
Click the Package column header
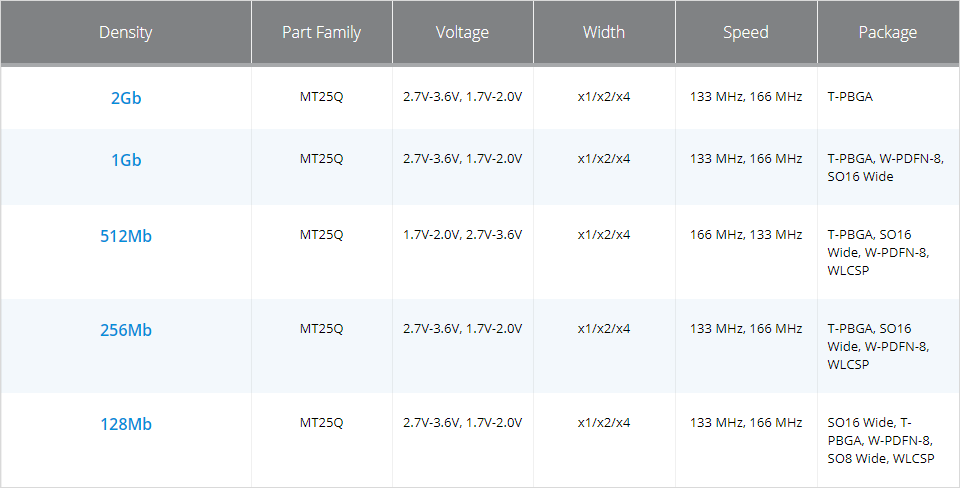point(887,32)
